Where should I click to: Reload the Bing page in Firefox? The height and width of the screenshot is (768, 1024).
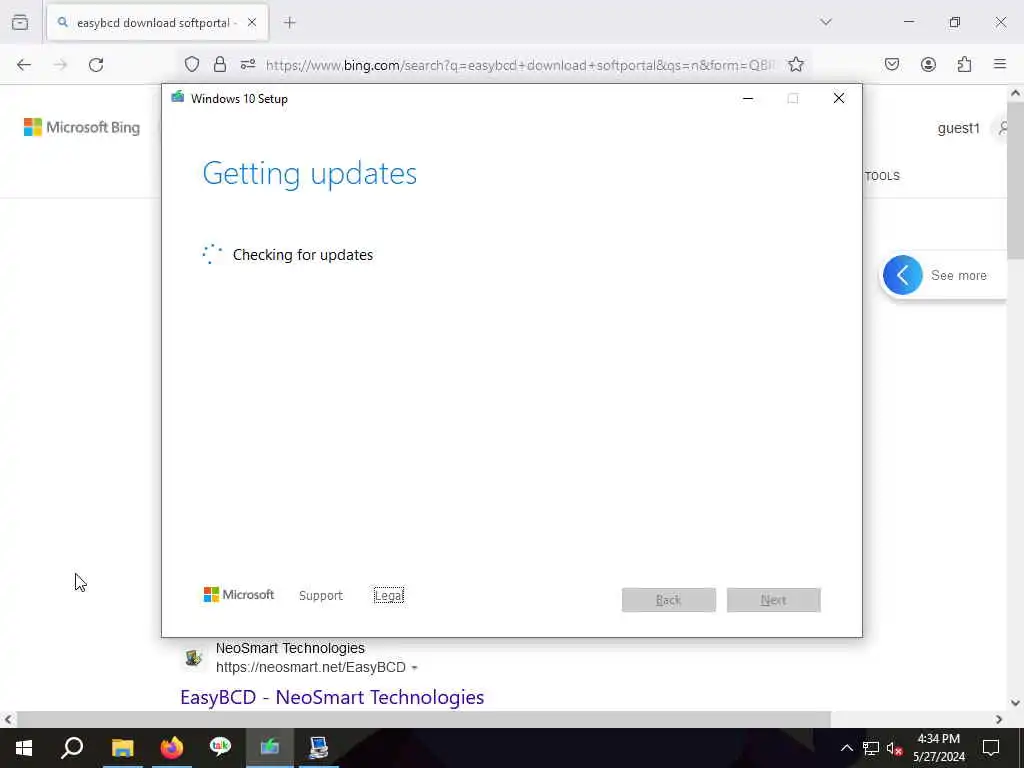(96, 65)
